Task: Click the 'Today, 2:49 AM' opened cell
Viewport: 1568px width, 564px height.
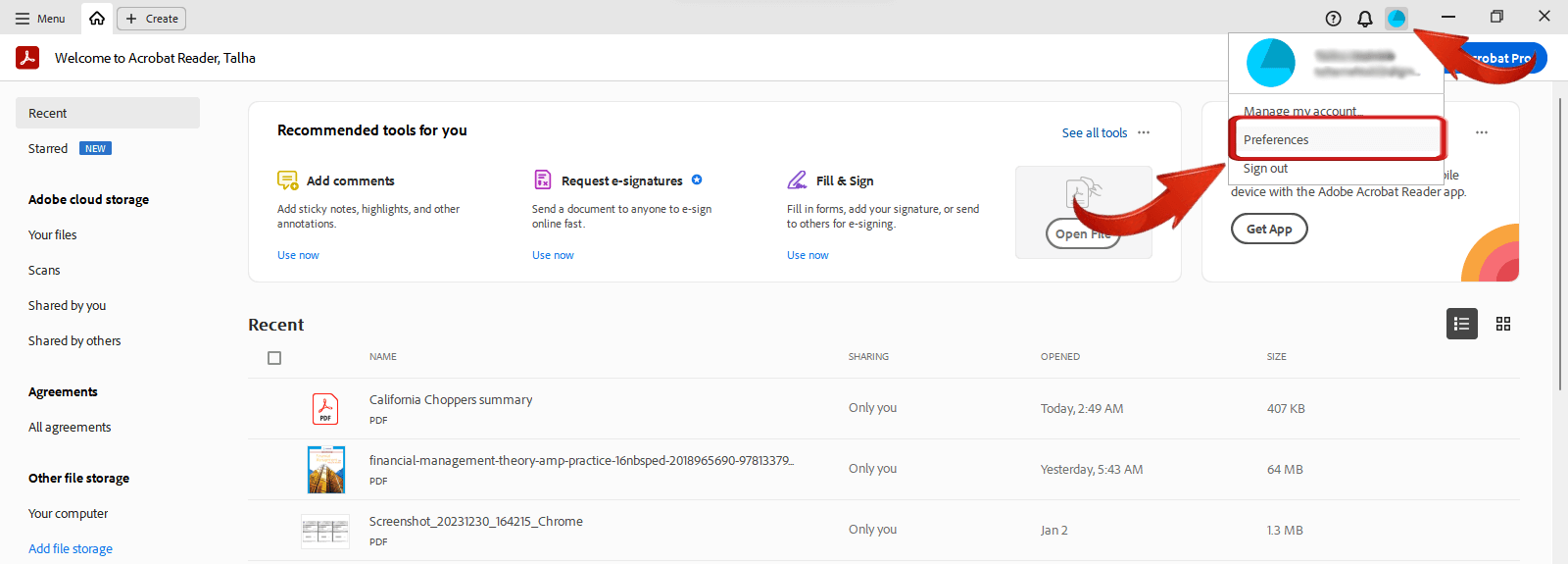Action: [1082, 408]
